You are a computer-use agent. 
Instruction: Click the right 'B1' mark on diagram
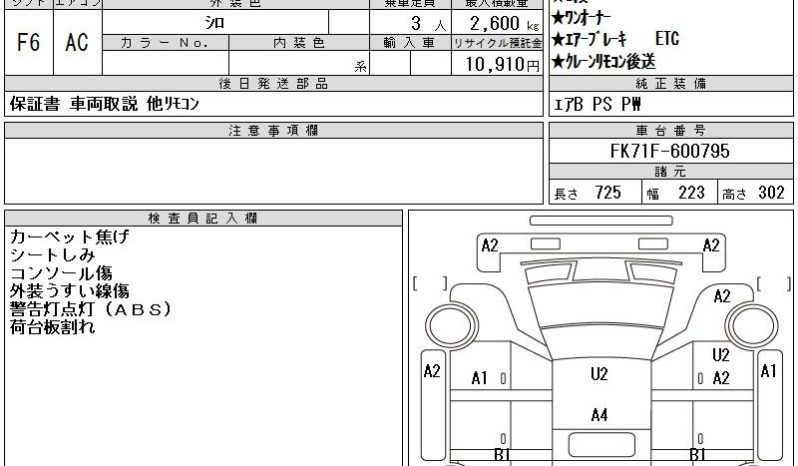(x=697, y=454)
